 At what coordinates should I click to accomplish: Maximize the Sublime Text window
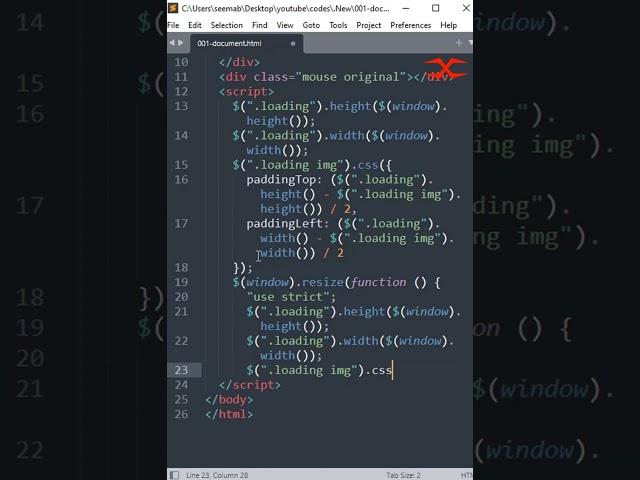pyautogui.click(x=436, y=8)
